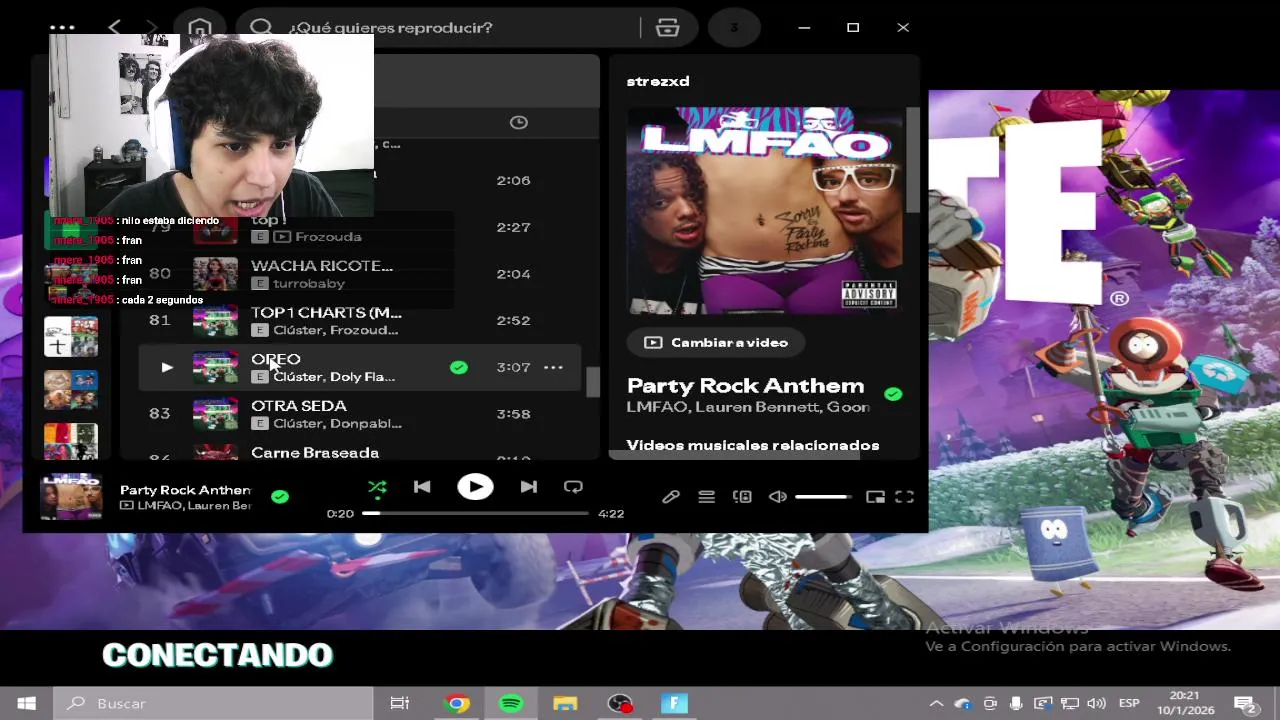Select the 'Carne Braseada' track

[315, 452]
